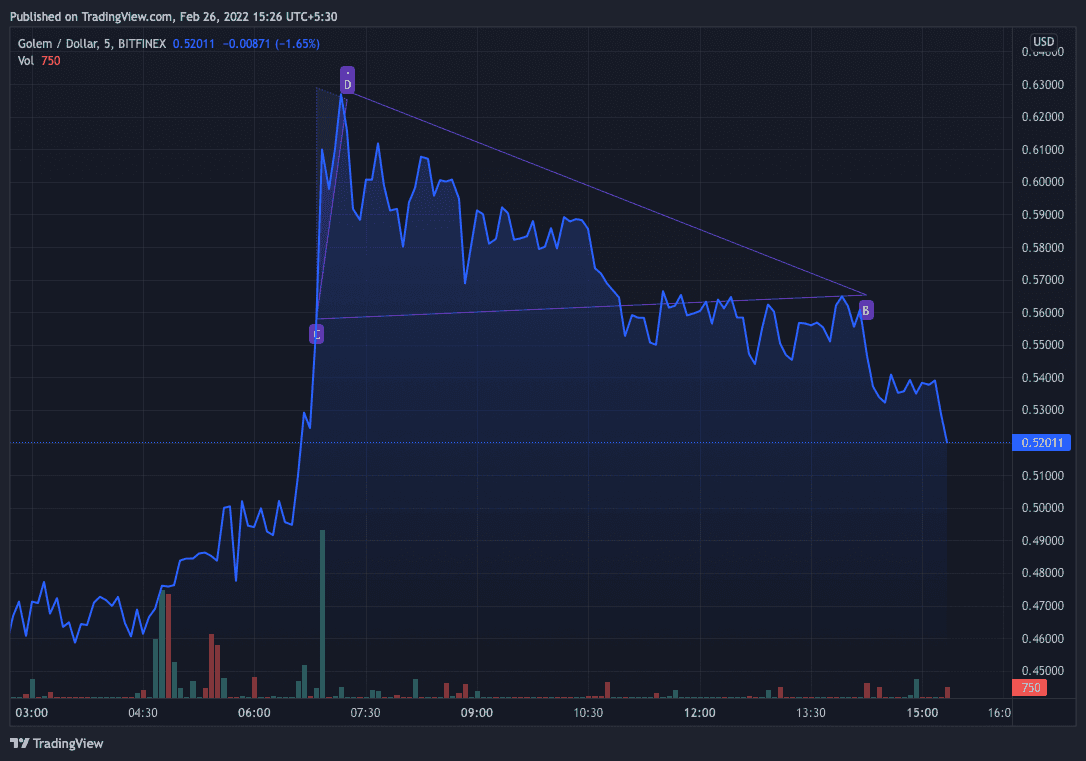1086x761 pixels.
Task: Open the USD currency selector
Action: [1043, 41]
